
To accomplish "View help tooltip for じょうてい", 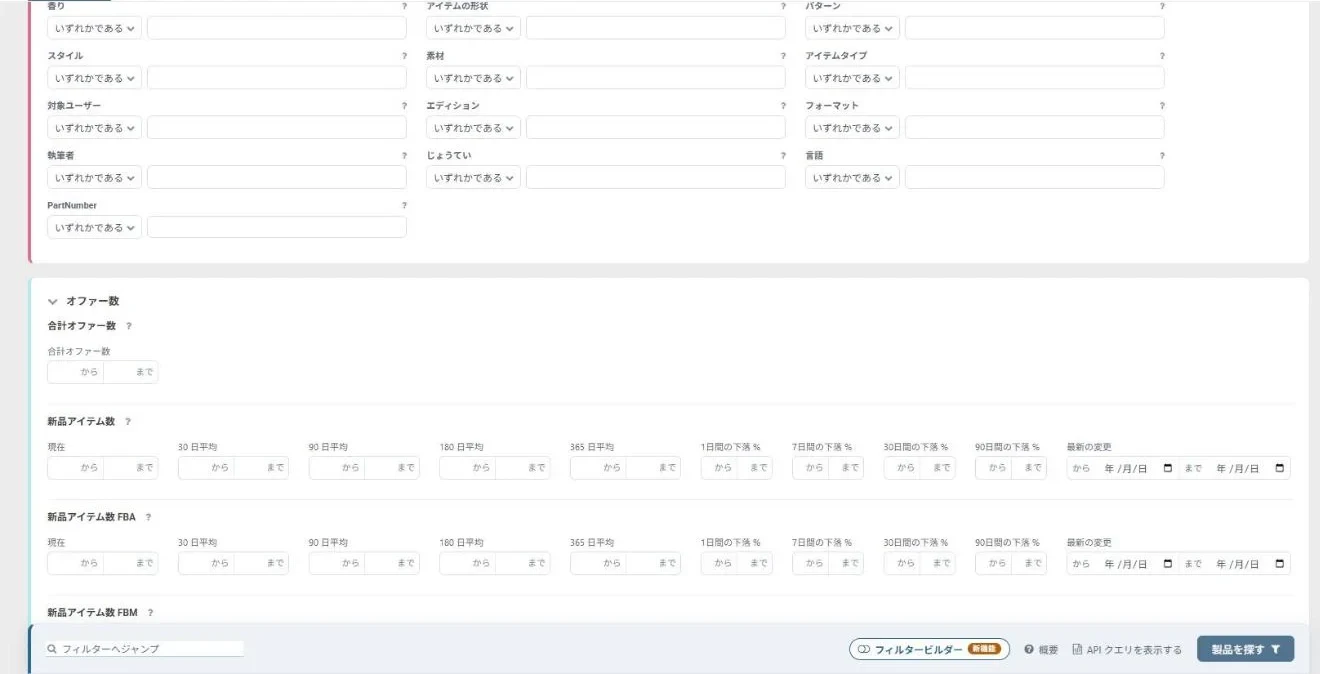I will coord(783,156).
